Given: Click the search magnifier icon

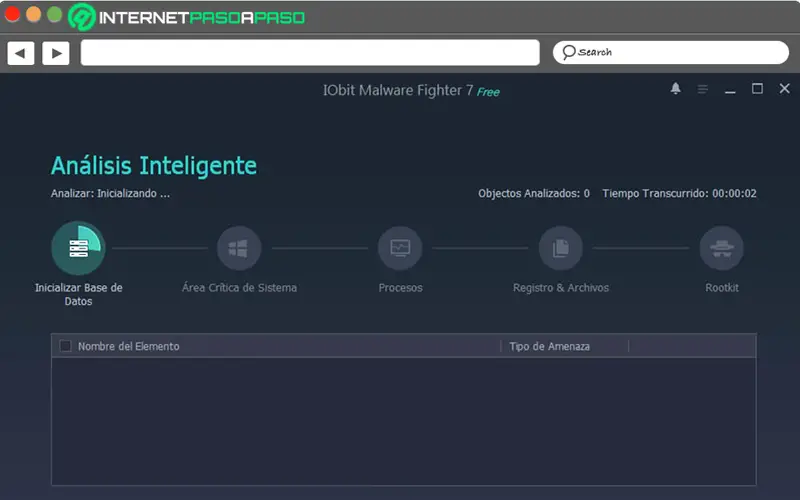Looking at the screenshot, I should click(x=568, y=52).
